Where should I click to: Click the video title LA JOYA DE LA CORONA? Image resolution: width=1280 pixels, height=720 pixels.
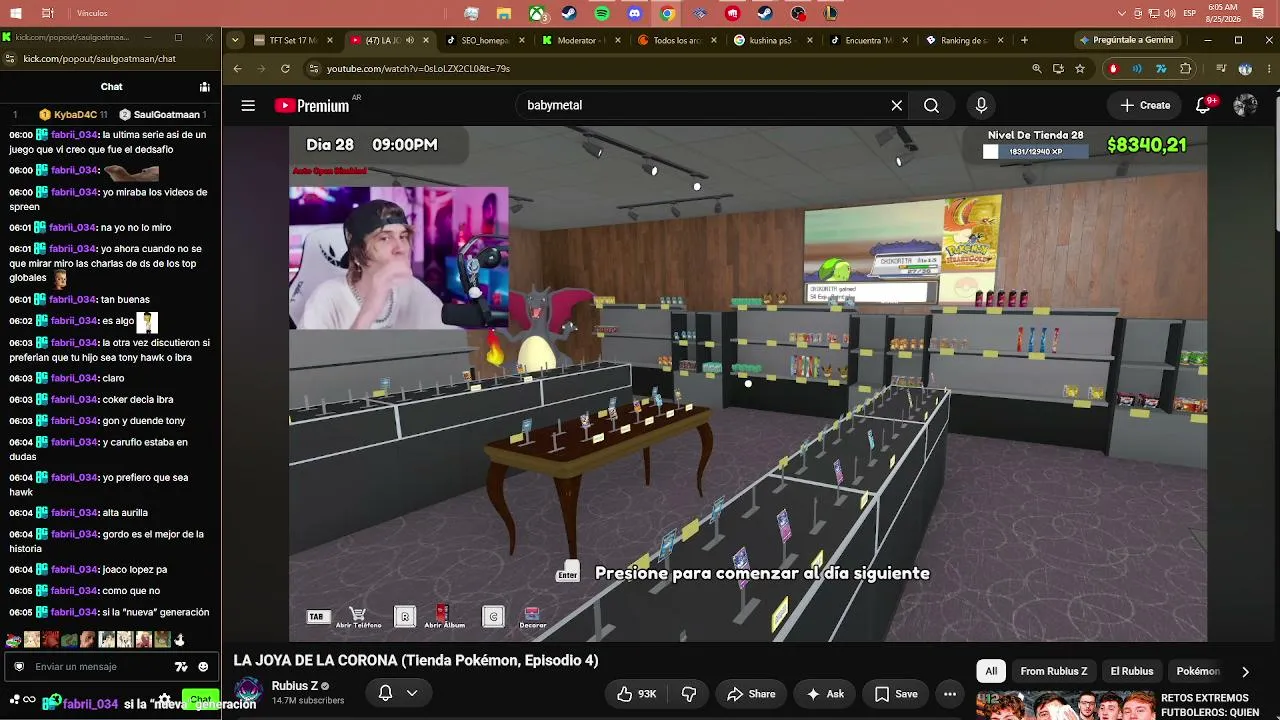click(416, 660)
